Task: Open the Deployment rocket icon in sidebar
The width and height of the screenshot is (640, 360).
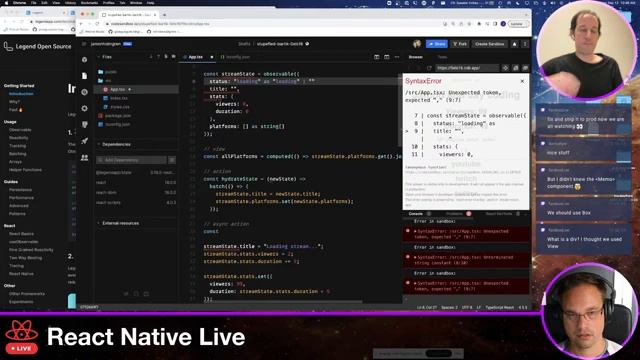Action: click(x=84, y=141)
